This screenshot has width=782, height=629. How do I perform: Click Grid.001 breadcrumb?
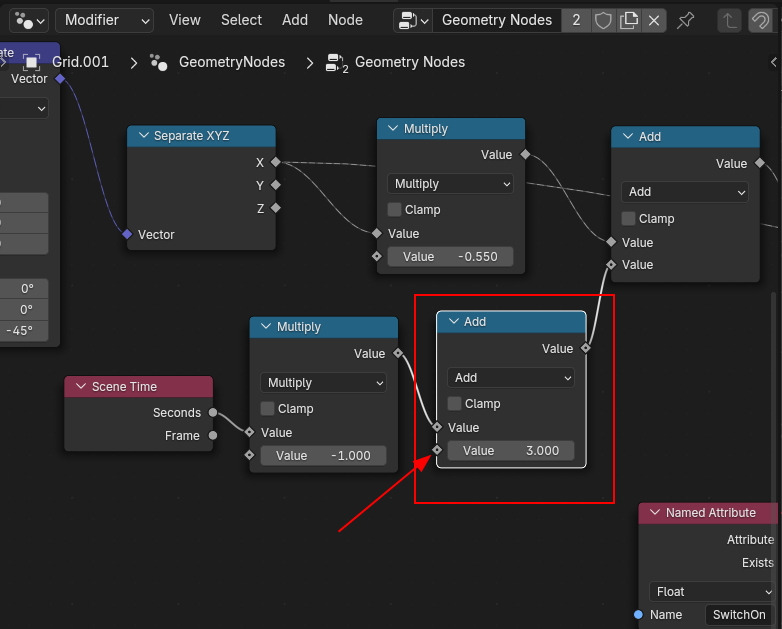pyautogui.click(x=80, y=62)
